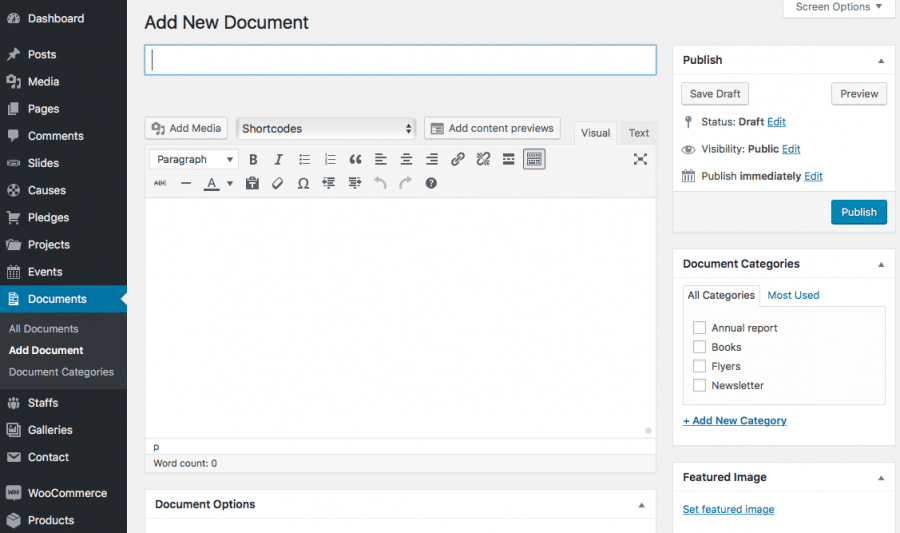Insert a special character (Omega)

point(303,184)
